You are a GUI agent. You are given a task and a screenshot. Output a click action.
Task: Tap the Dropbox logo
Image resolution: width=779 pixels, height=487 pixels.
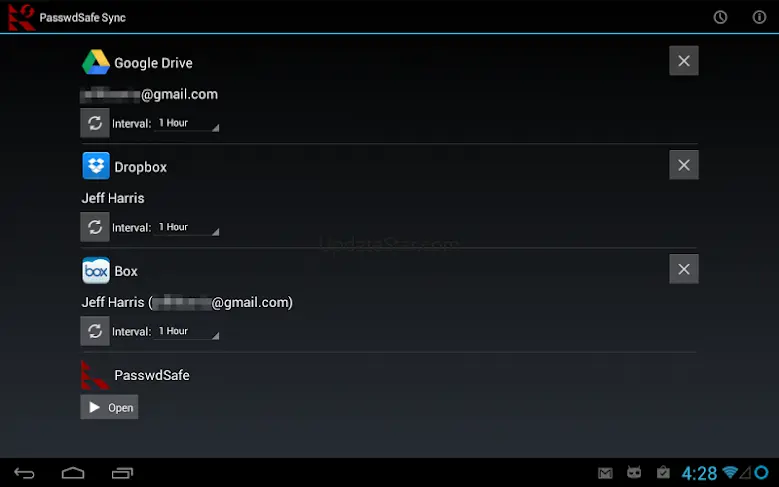[x=96, y=165]
